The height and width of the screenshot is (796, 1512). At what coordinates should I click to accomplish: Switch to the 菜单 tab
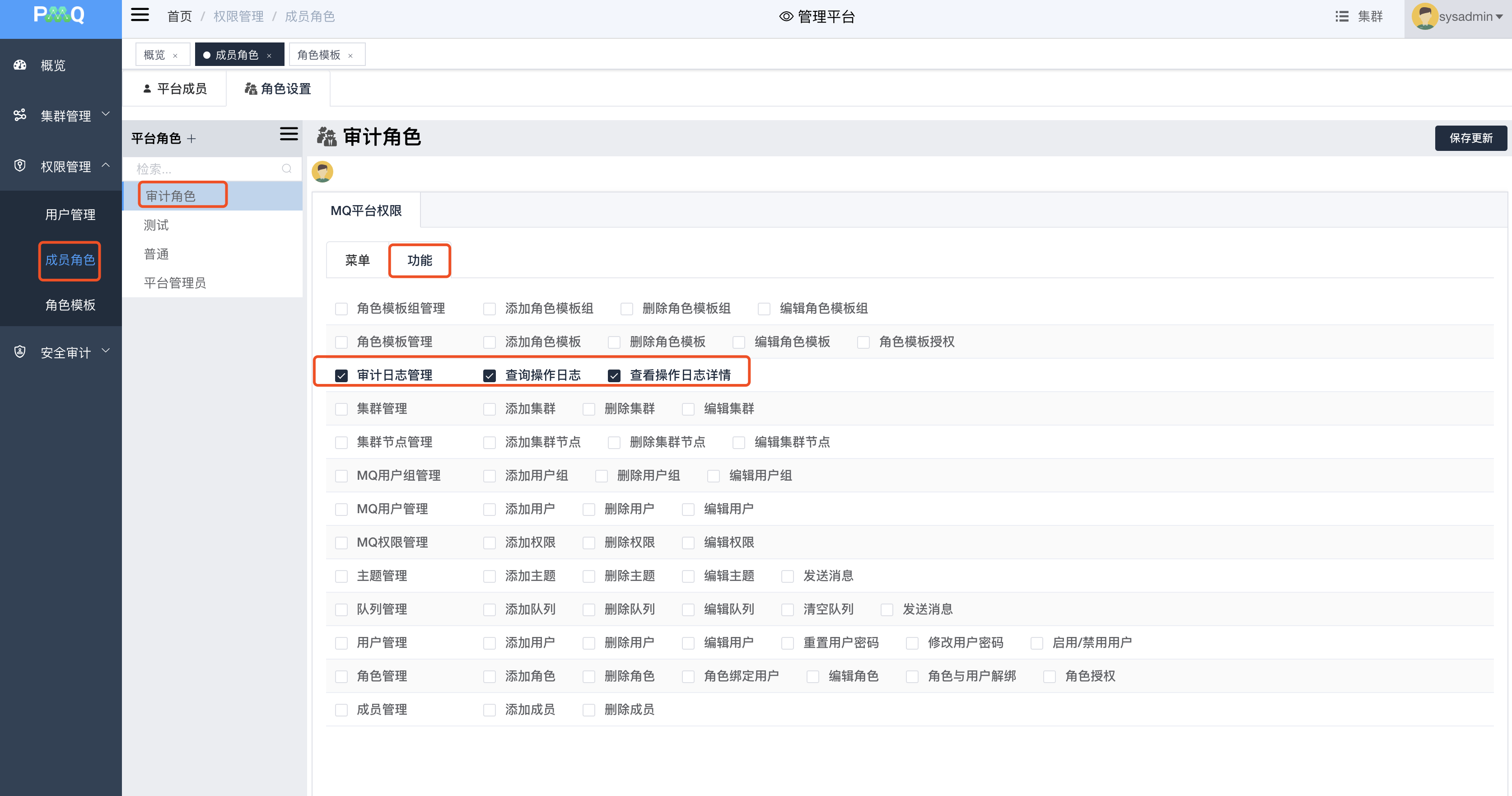coord(357,260)
